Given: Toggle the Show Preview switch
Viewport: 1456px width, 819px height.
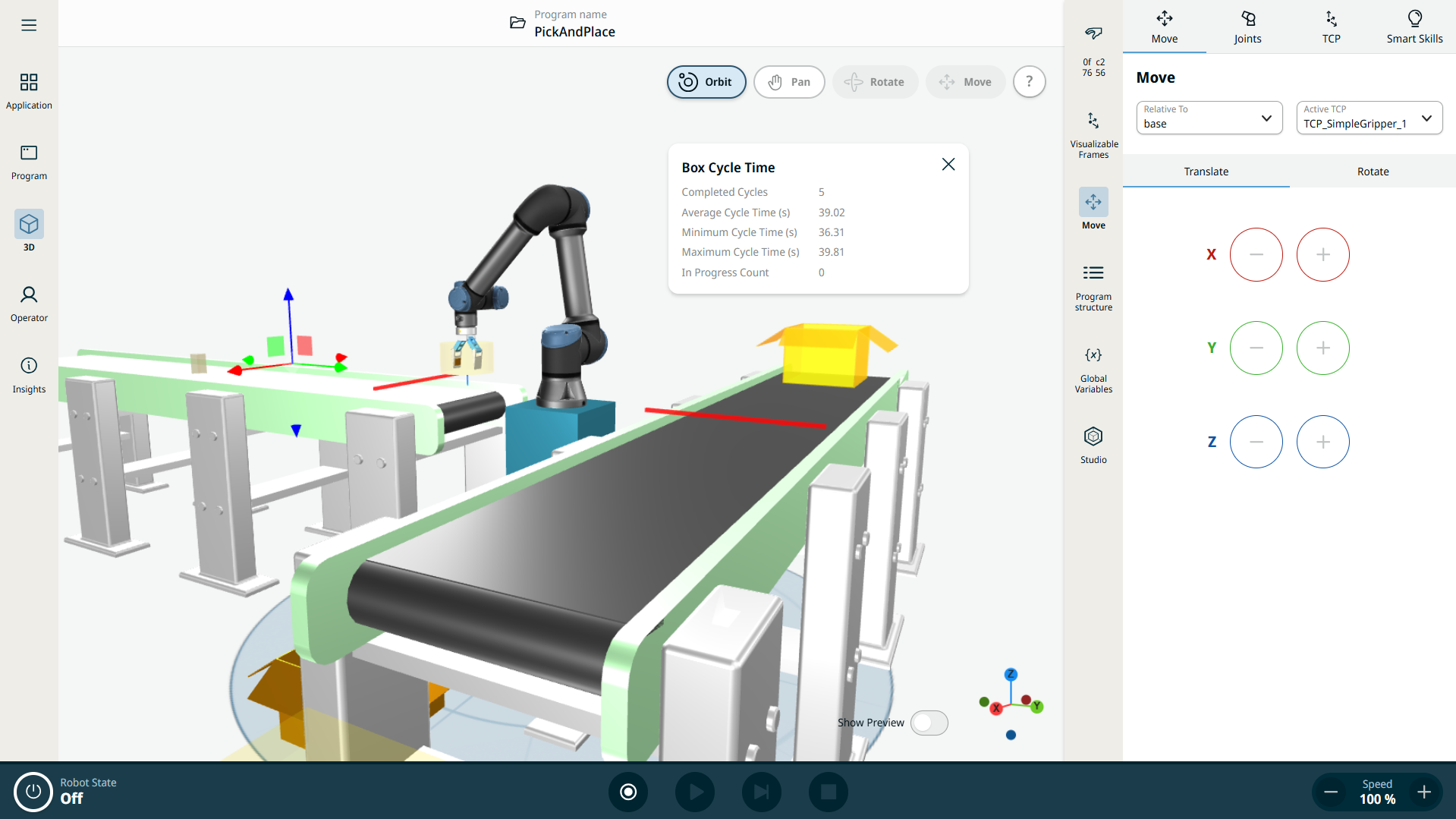Looking at the screenshot, I should coord(929,723).
